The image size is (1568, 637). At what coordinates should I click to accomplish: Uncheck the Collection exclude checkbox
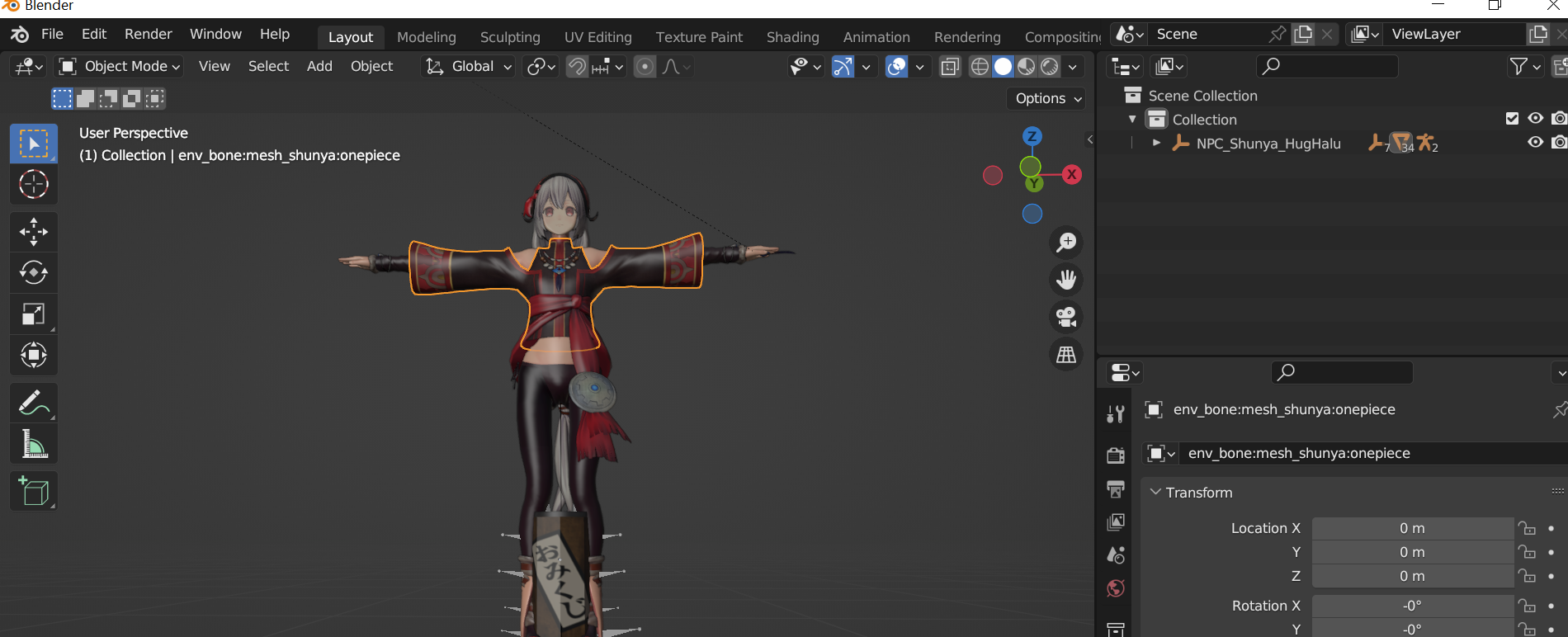pyautogui.click(x=1512, y=119)
